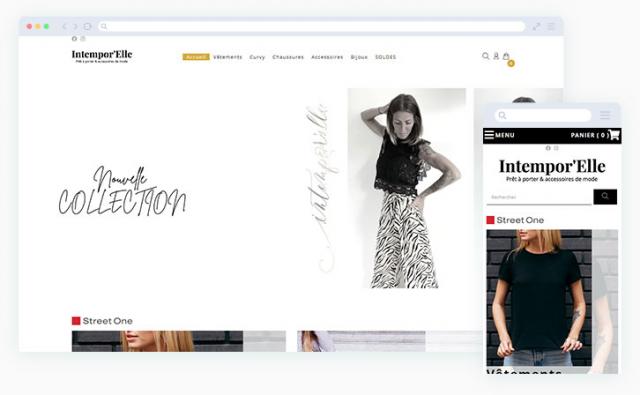Open the Vêtements menu item

tap(228, 57)
